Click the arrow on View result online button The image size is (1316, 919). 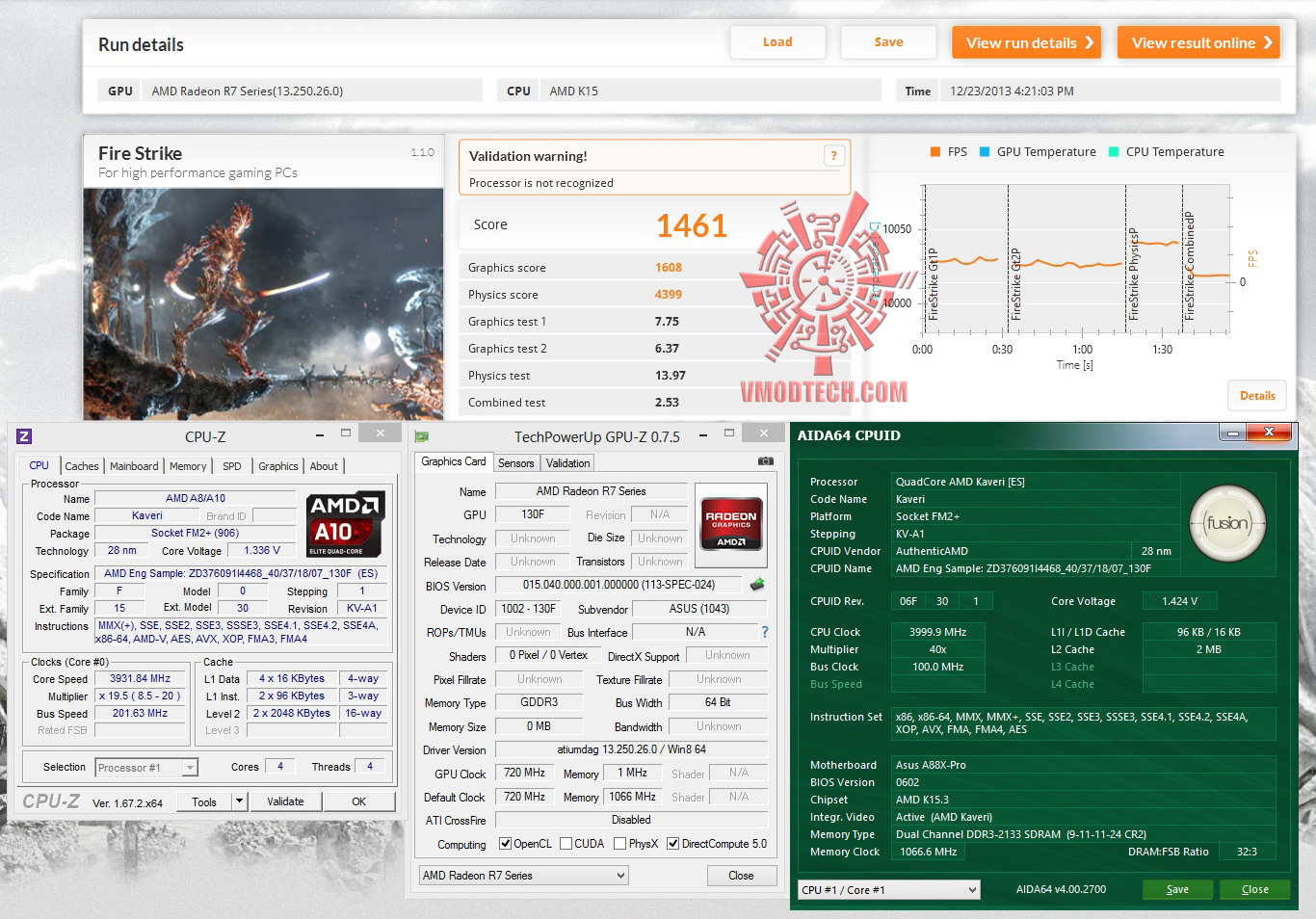tap(1268, 42)
